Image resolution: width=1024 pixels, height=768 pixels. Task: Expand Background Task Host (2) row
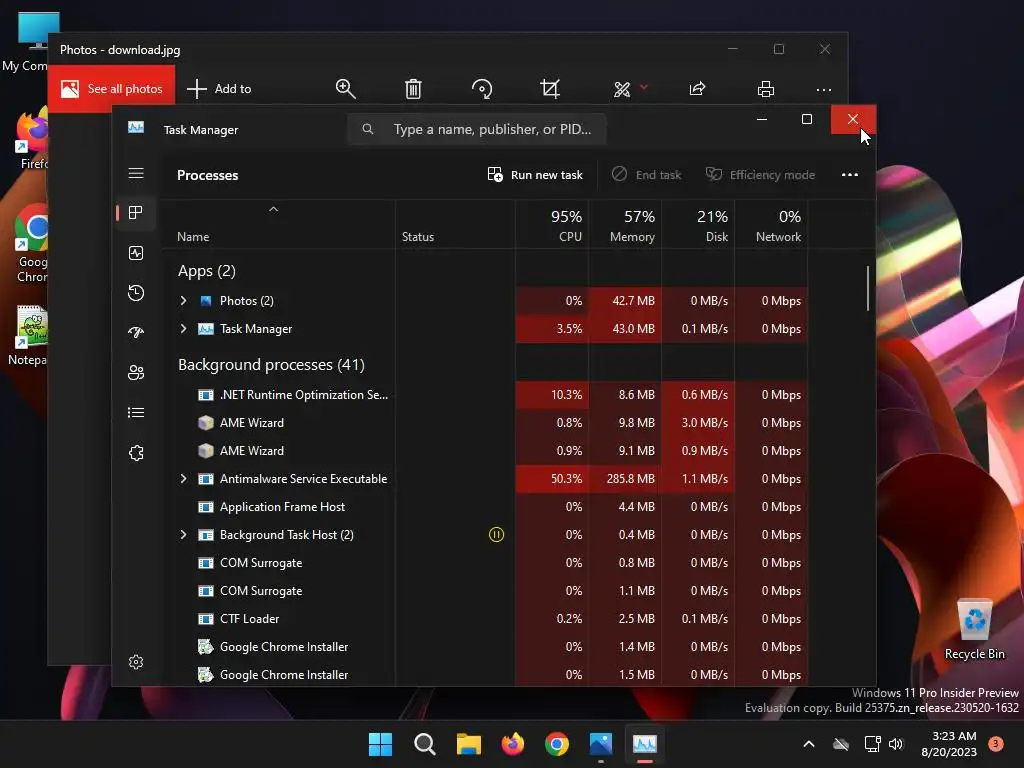click(184, 535)
